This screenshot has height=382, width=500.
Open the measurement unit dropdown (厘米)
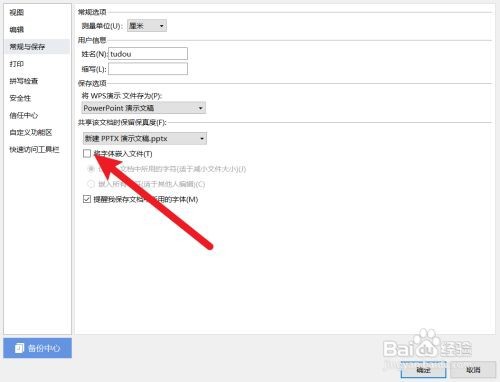(x=147, y=26)
